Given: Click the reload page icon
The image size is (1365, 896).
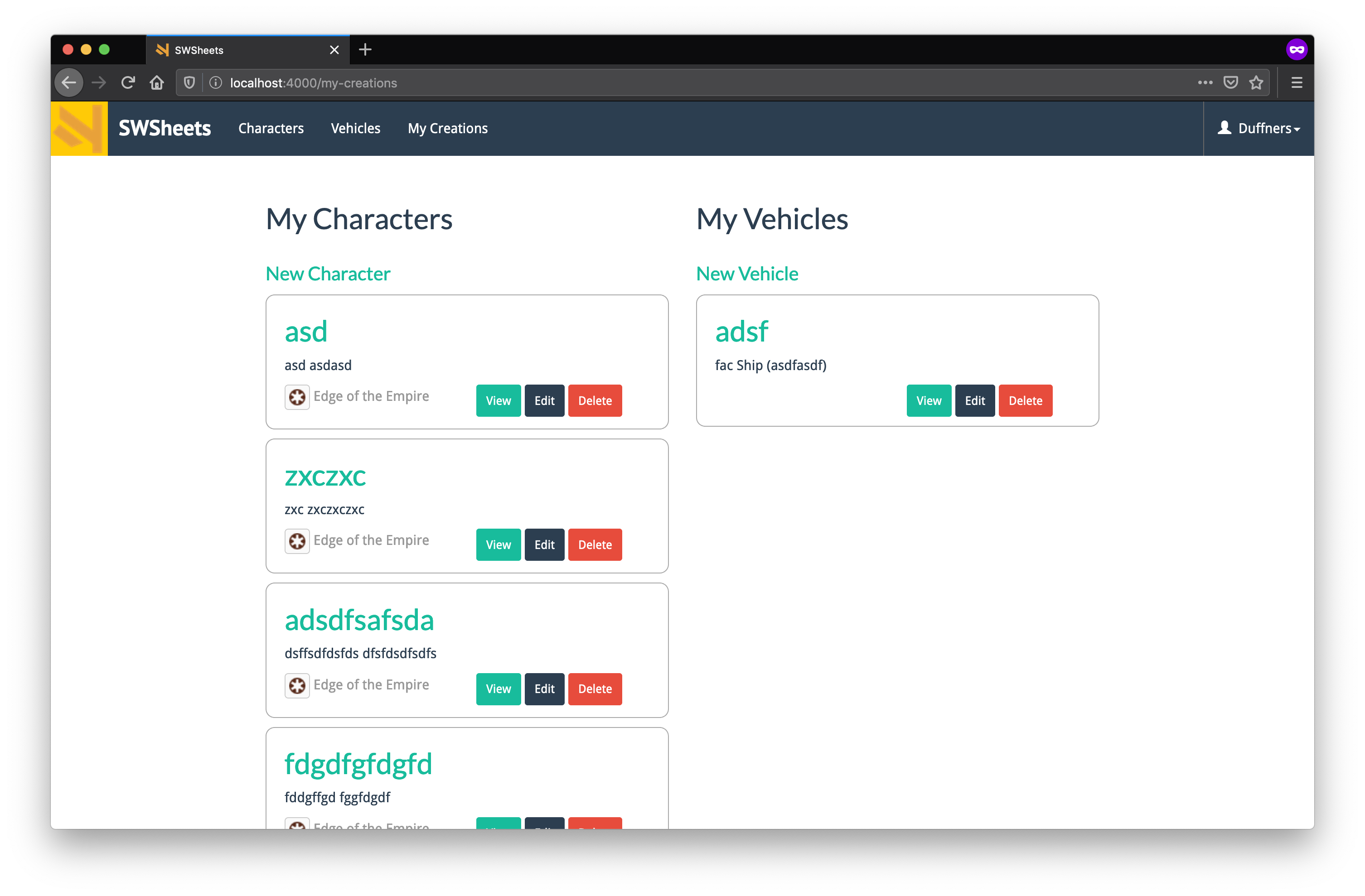Looking at the screenshot, I should tap(128, 82).
